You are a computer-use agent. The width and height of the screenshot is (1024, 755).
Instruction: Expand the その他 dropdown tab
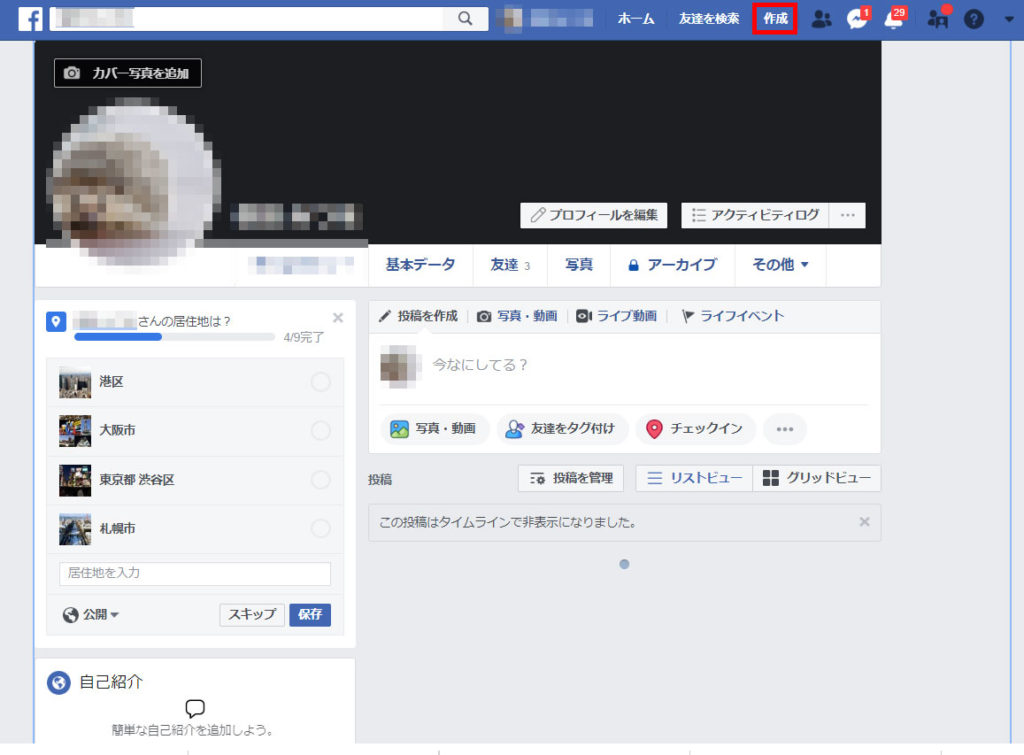780,265
